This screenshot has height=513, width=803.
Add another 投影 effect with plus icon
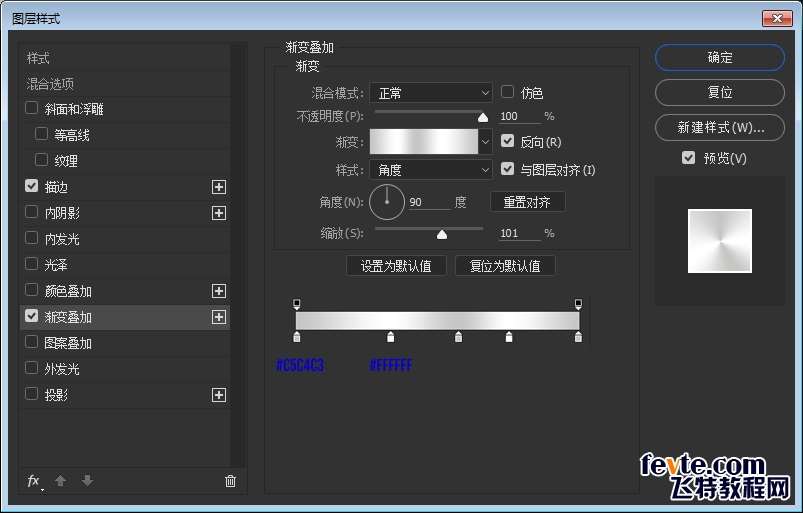pos(219,395)
